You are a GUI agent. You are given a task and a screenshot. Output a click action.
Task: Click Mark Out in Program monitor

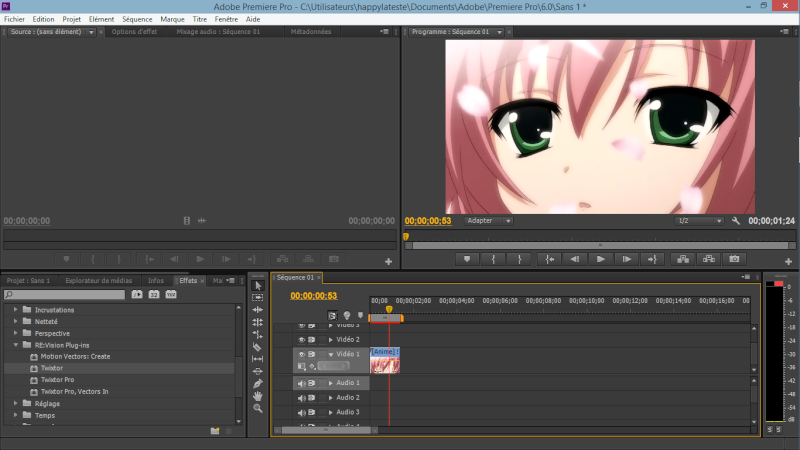click(519, 259)
